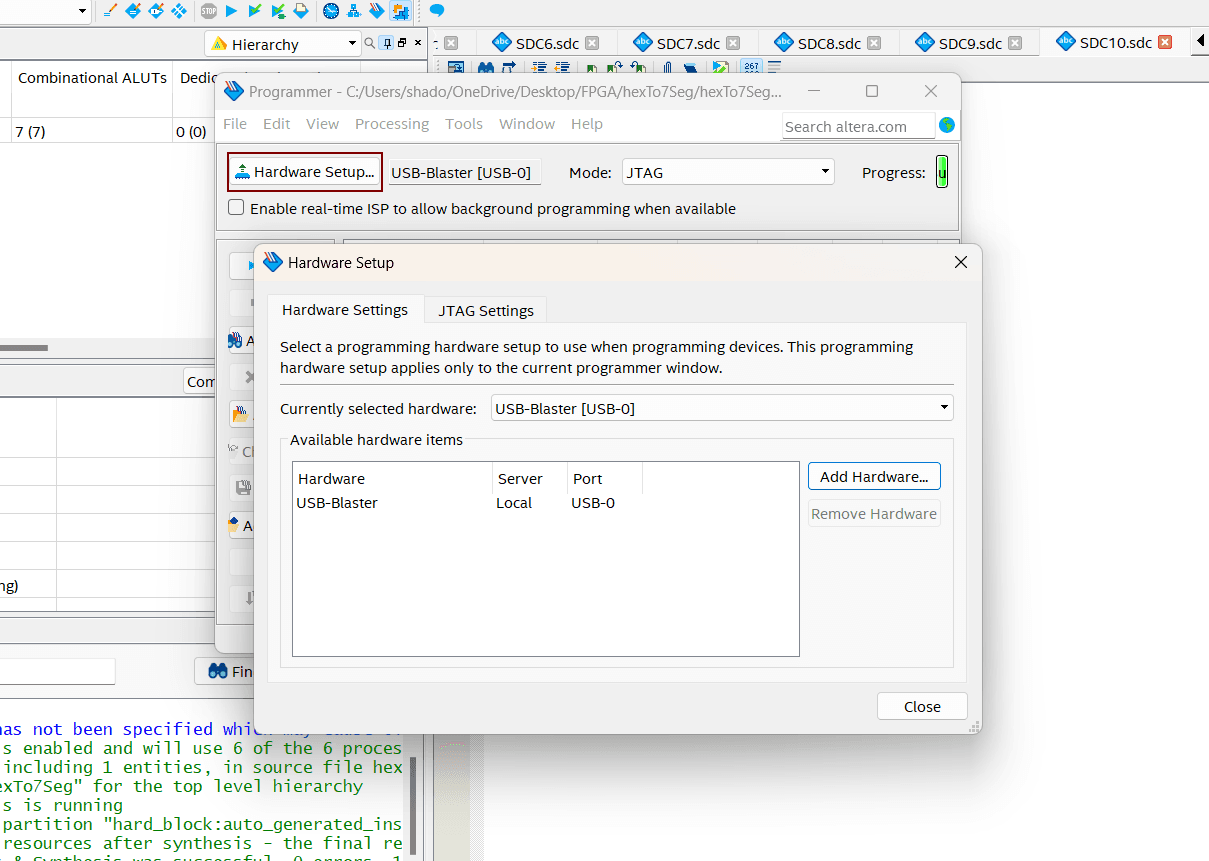Select the Hardware Settings tab
Viewport: 1209px width, 861px height.
coord(345,310)
